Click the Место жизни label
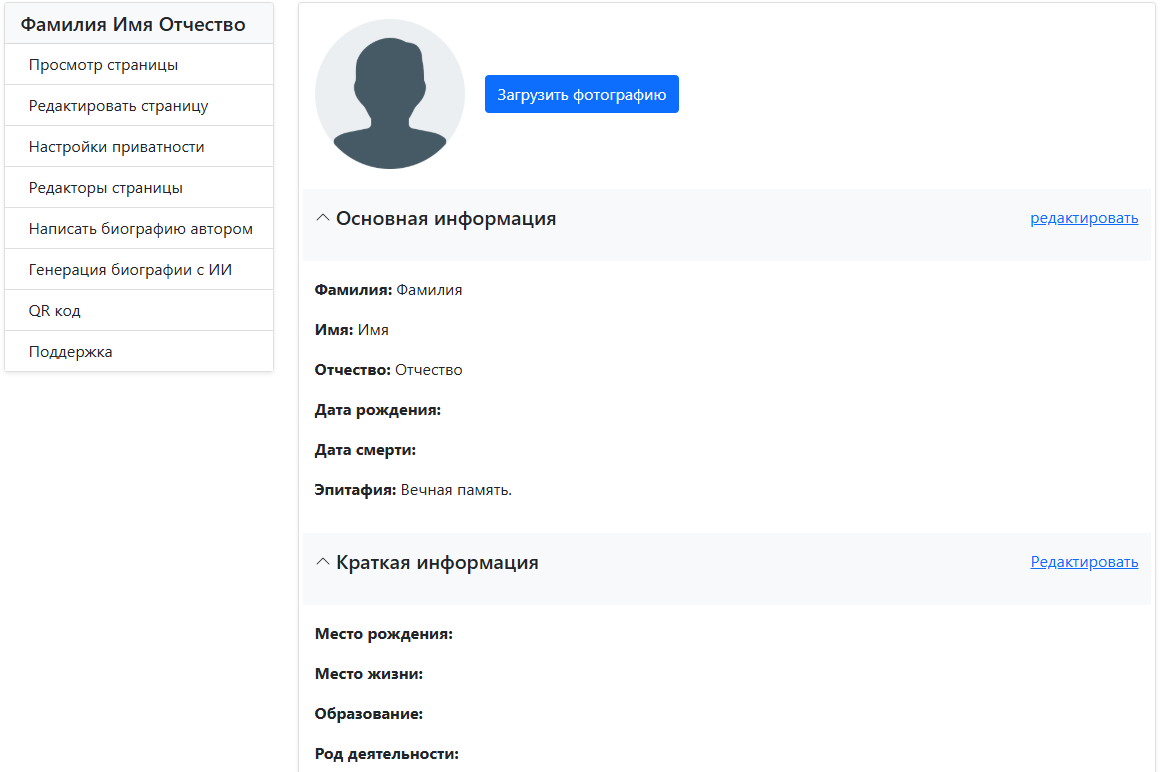 pyautogui.click(x=369, y=674)
